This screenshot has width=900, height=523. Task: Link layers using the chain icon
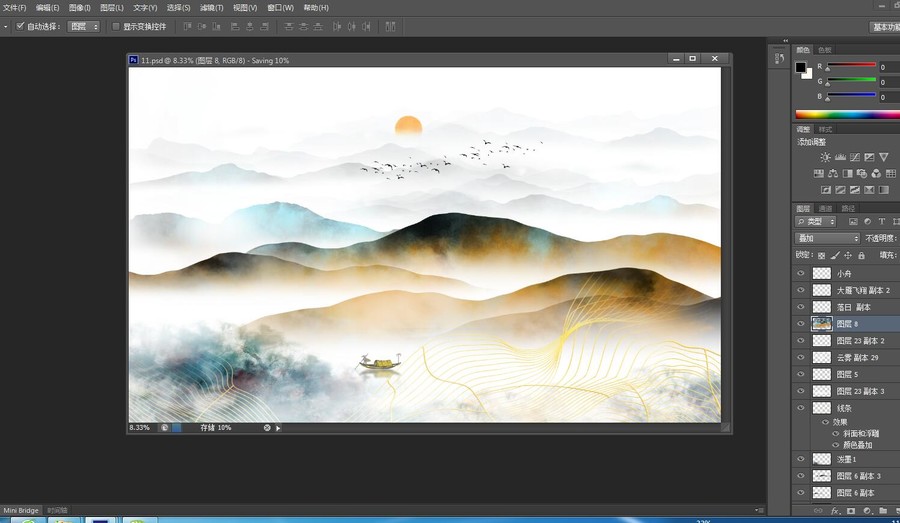[x=818, y=511]
